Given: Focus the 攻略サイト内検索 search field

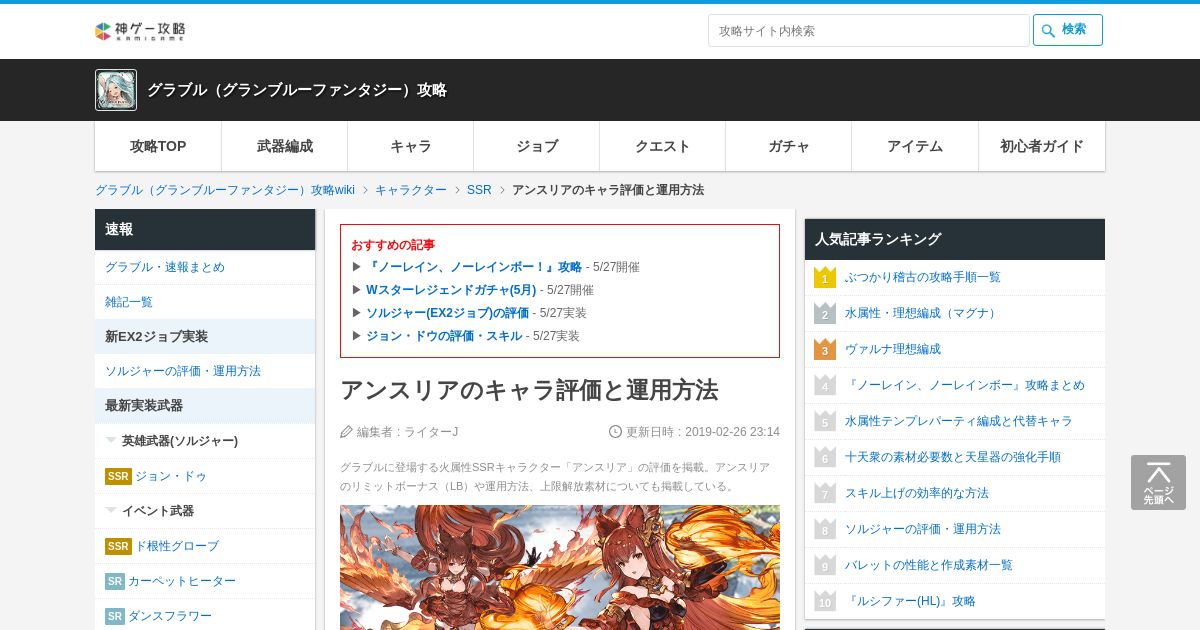Looking at the screenshot, I should click(868, 30).
